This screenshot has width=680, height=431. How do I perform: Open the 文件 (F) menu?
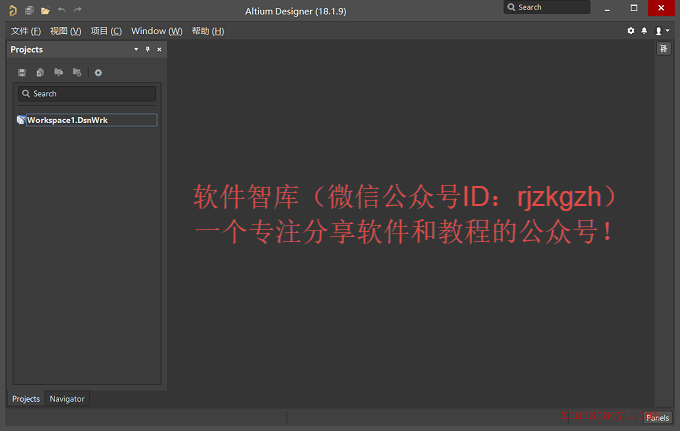(x=26, y=31)
